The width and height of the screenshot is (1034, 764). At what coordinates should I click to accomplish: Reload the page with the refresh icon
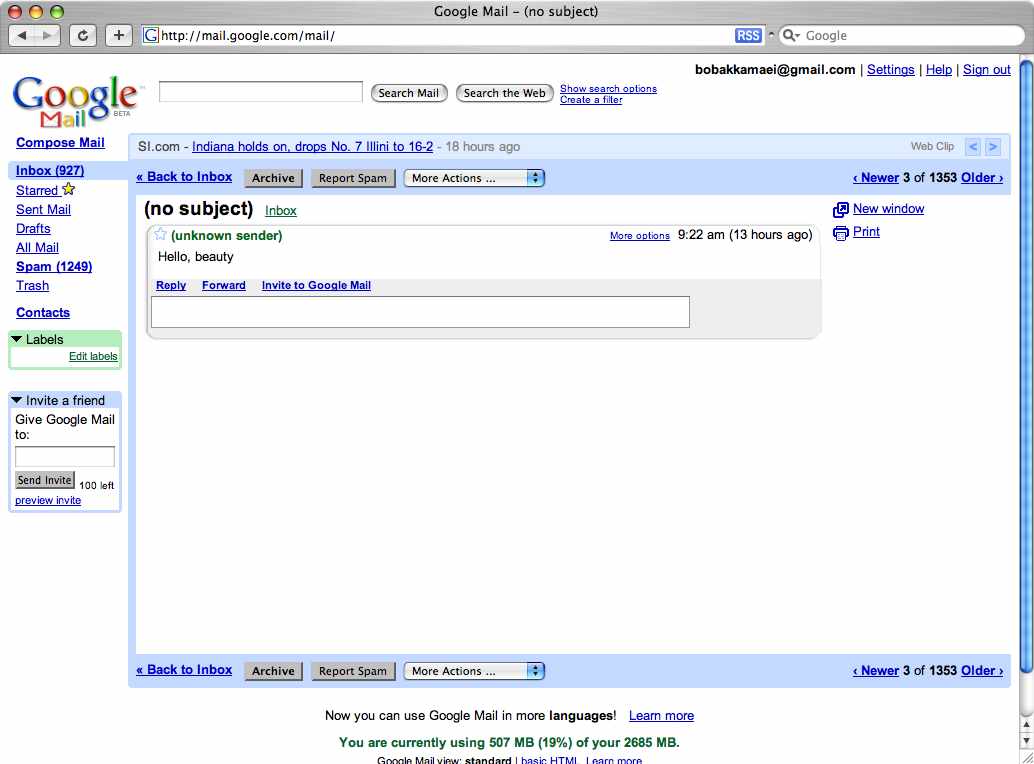[x=82, y=36]
